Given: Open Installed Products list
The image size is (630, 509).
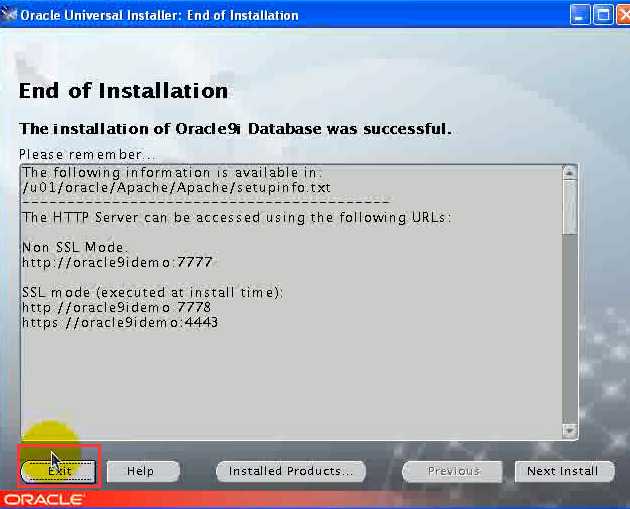Looking at the screenshot, I should [x=291, y=471].
